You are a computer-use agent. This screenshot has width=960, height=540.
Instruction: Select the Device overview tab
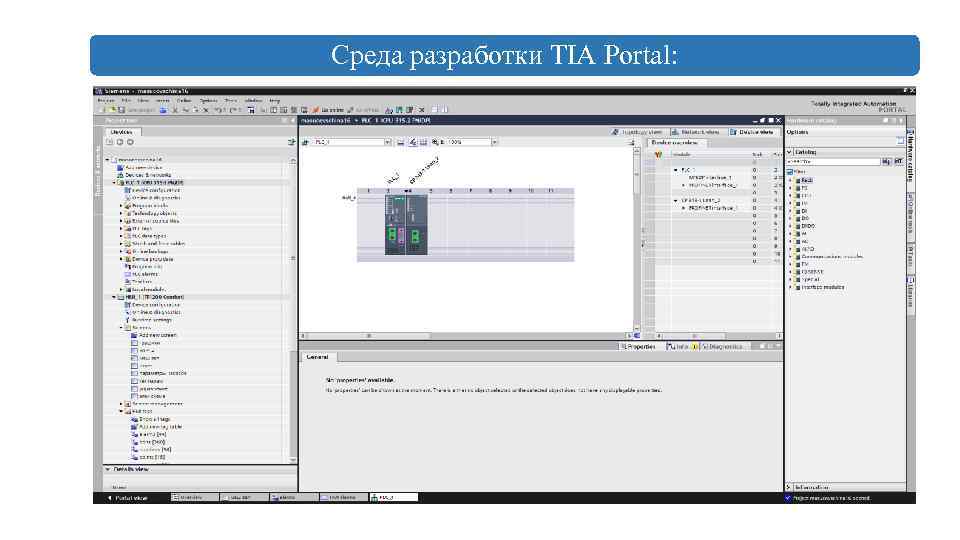[675, 143]
